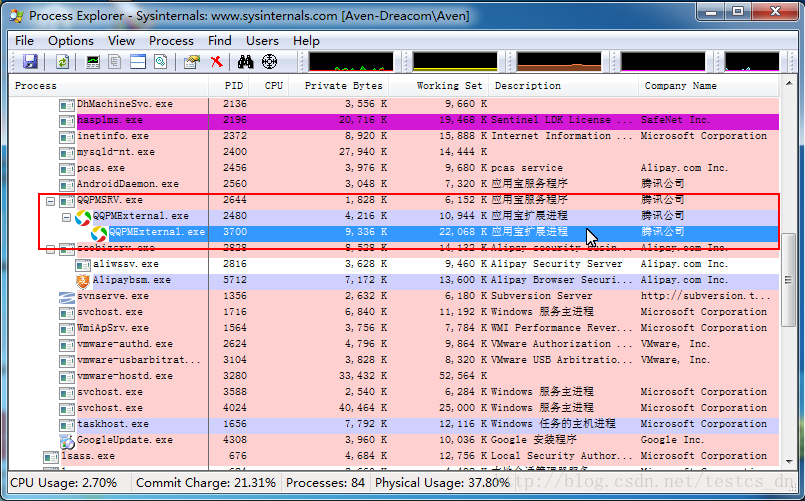Click the aliwssv.exe process icon
Screen dimensions: 805x501
(83, 265)
